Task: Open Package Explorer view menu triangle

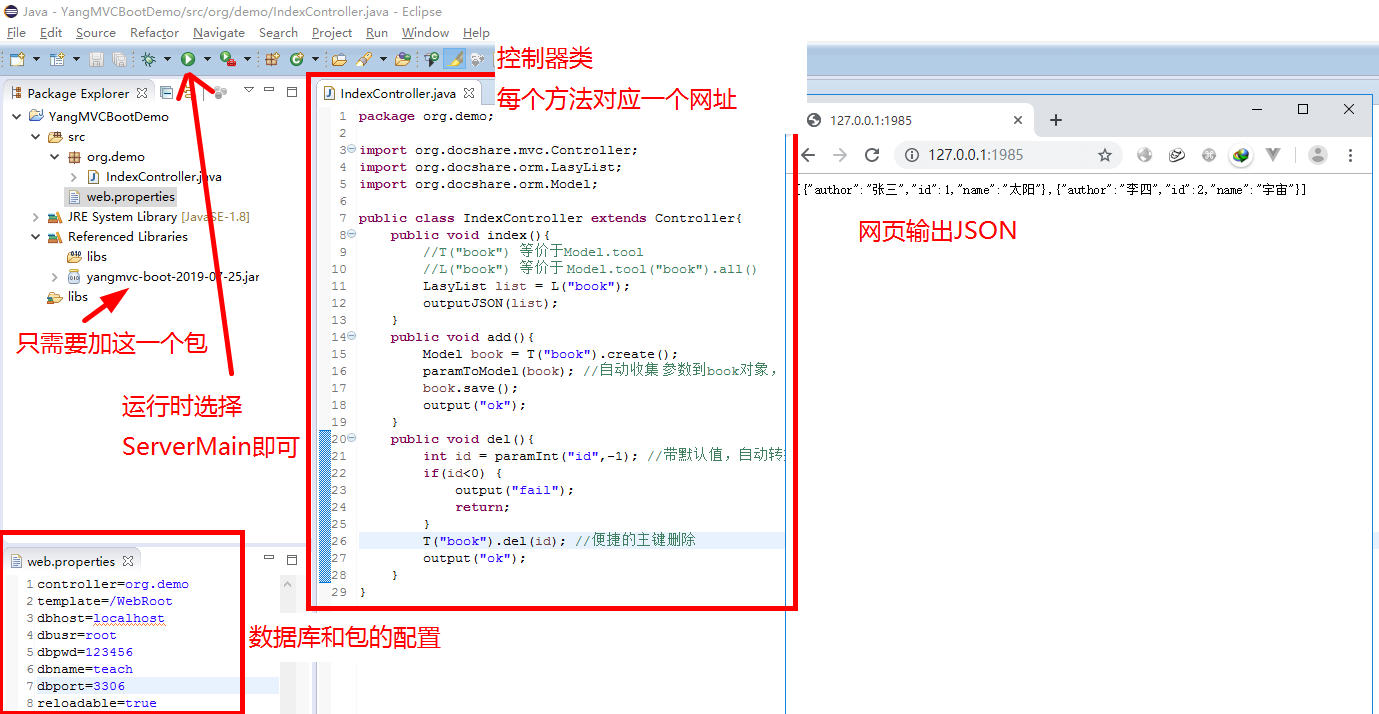Action: point(249,90)
